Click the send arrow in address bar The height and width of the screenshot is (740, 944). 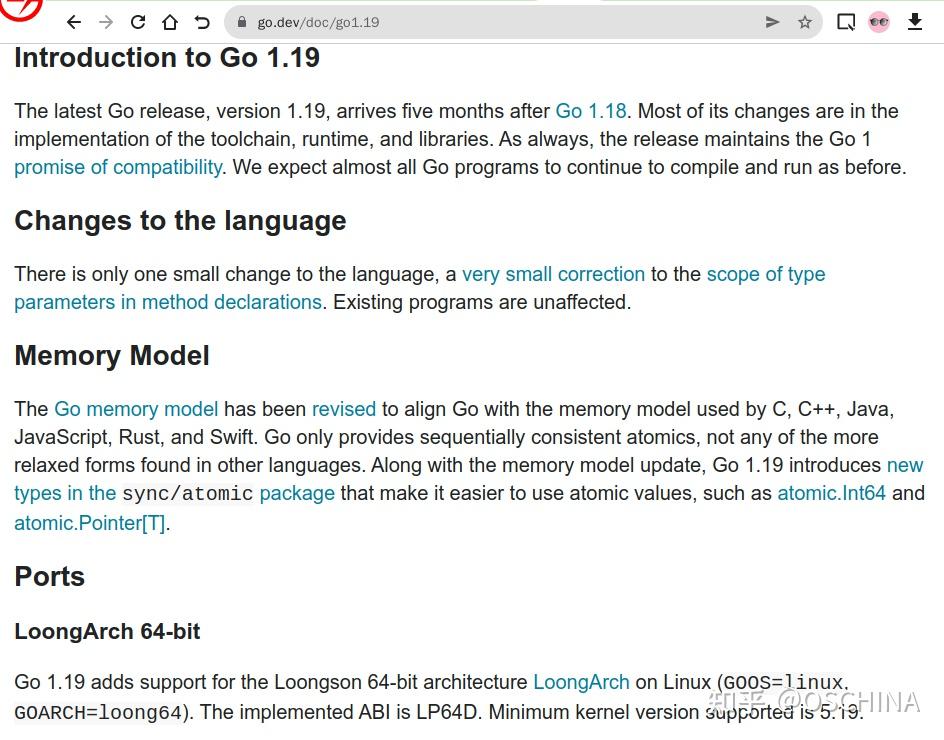click(x=772, y=22)
